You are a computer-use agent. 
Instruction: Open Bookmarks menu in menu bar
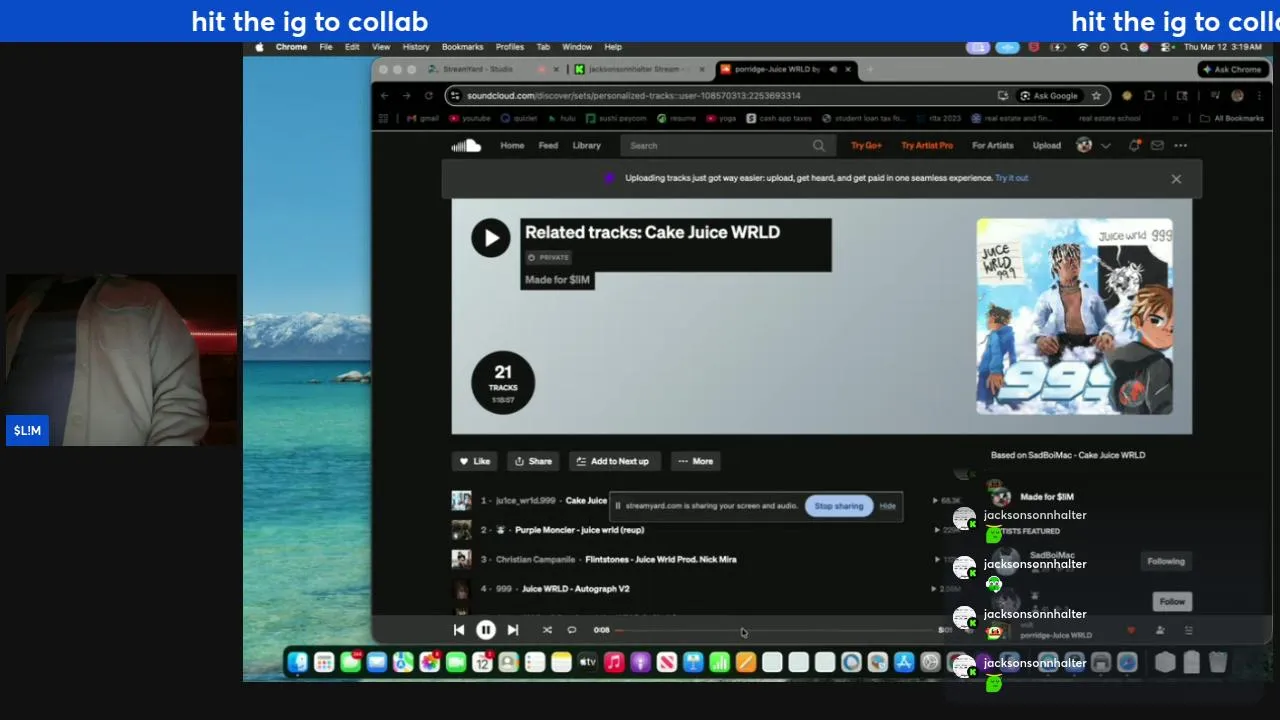[462, 47]
